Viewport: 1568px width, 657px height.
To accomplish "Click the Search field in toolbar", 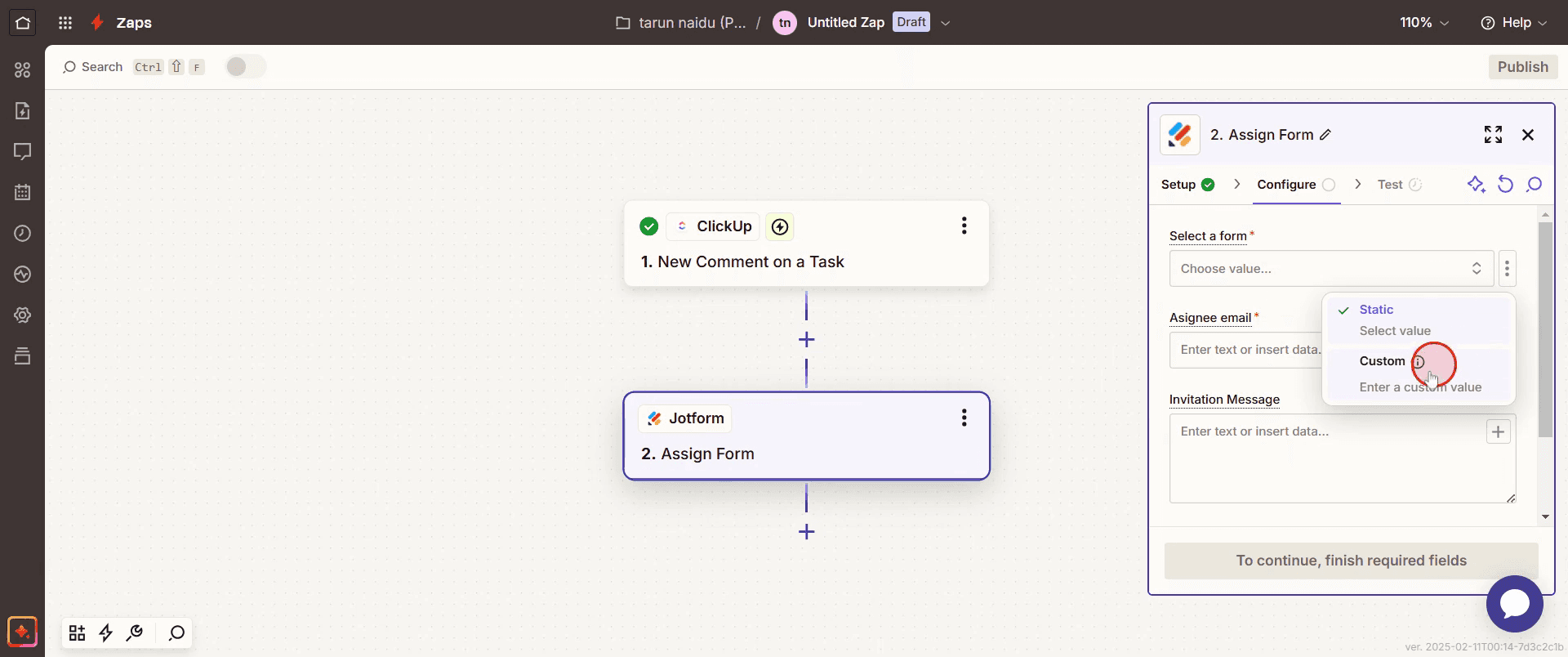I will (x=133, y=67).
